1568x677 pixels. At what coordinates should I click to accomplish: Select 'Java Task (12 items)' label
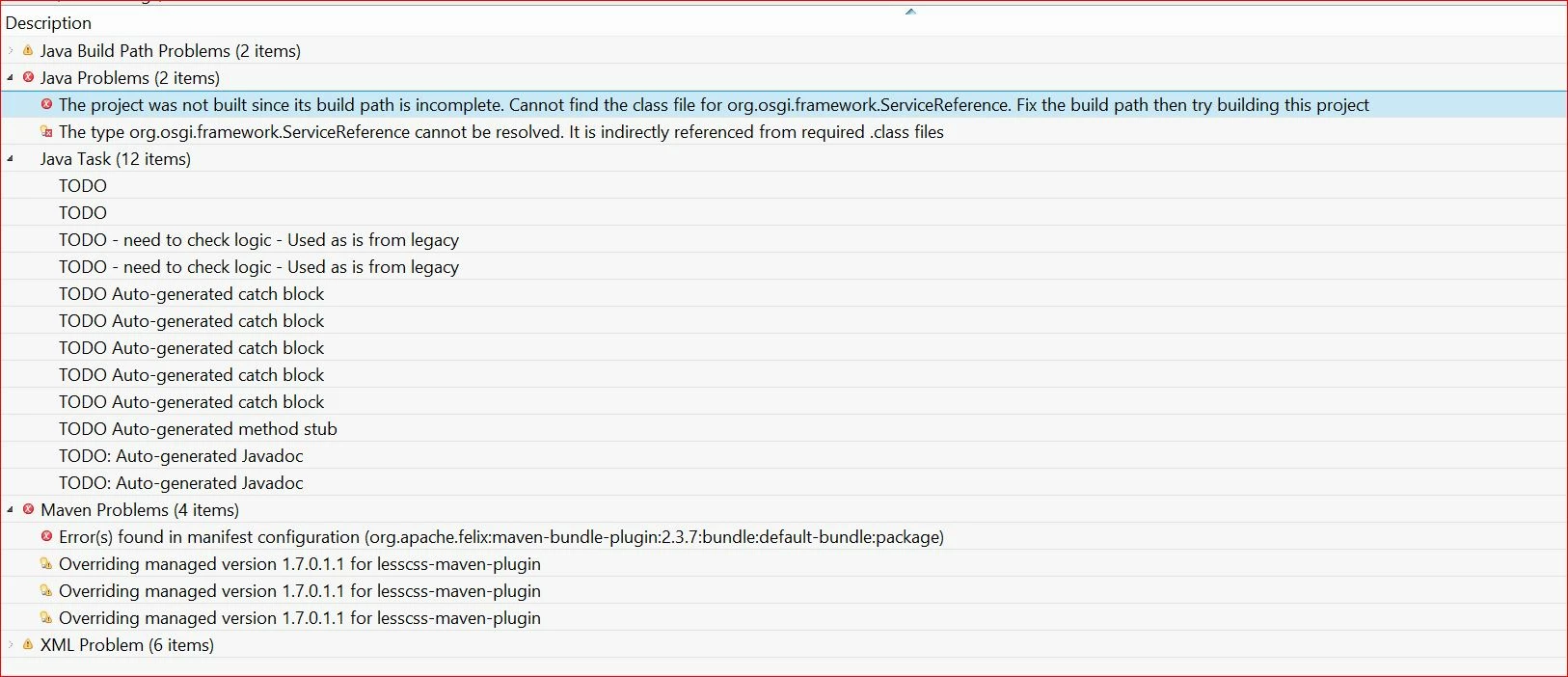click(x=116, y=158)
